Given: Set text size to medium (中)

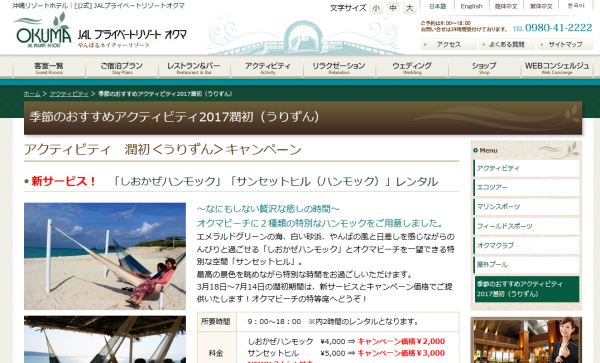Looking at the screenshot, I should click(x=393, y=8).
